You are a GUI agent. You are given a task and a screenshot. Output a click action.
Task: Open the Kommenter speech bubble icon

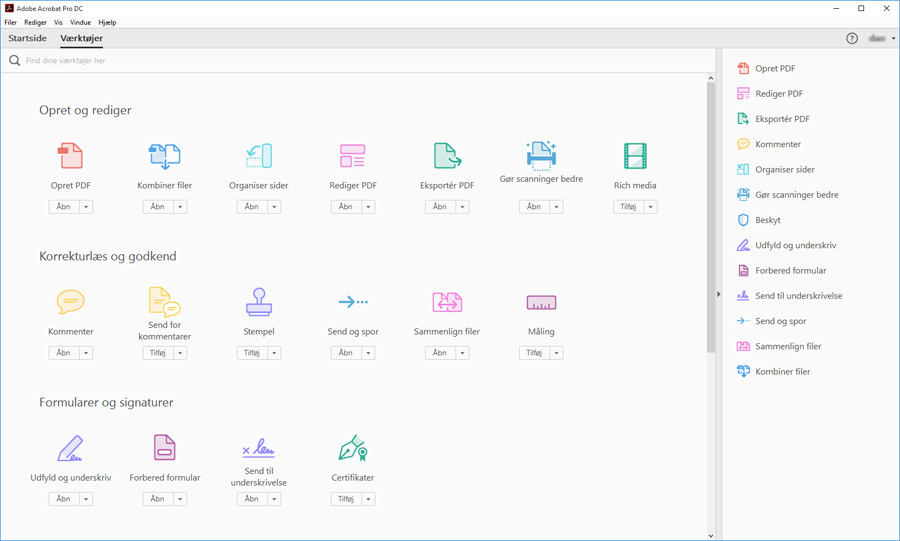[71, 301]
